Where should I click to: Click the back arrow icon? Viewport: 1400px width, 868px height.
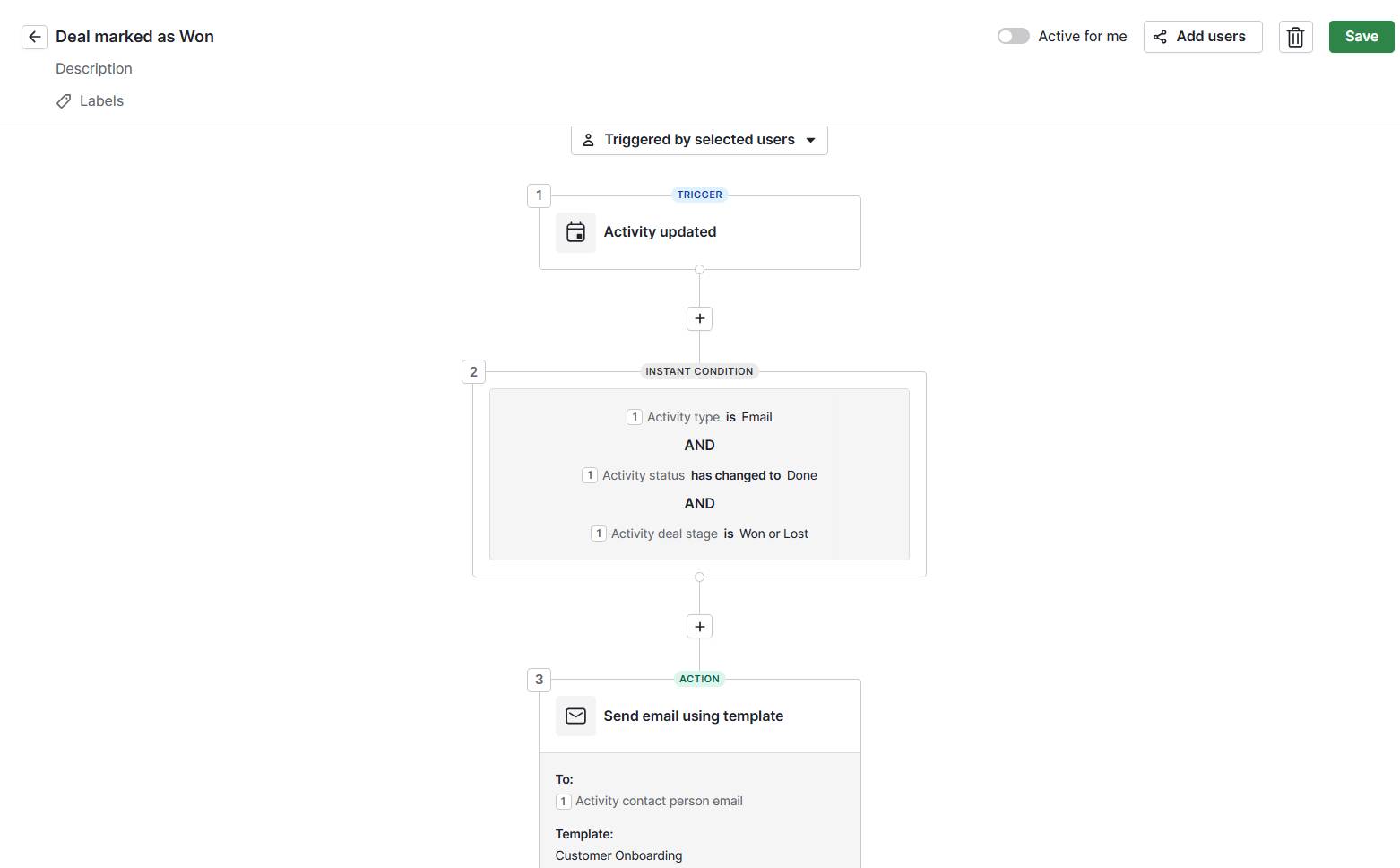point(34,37)
